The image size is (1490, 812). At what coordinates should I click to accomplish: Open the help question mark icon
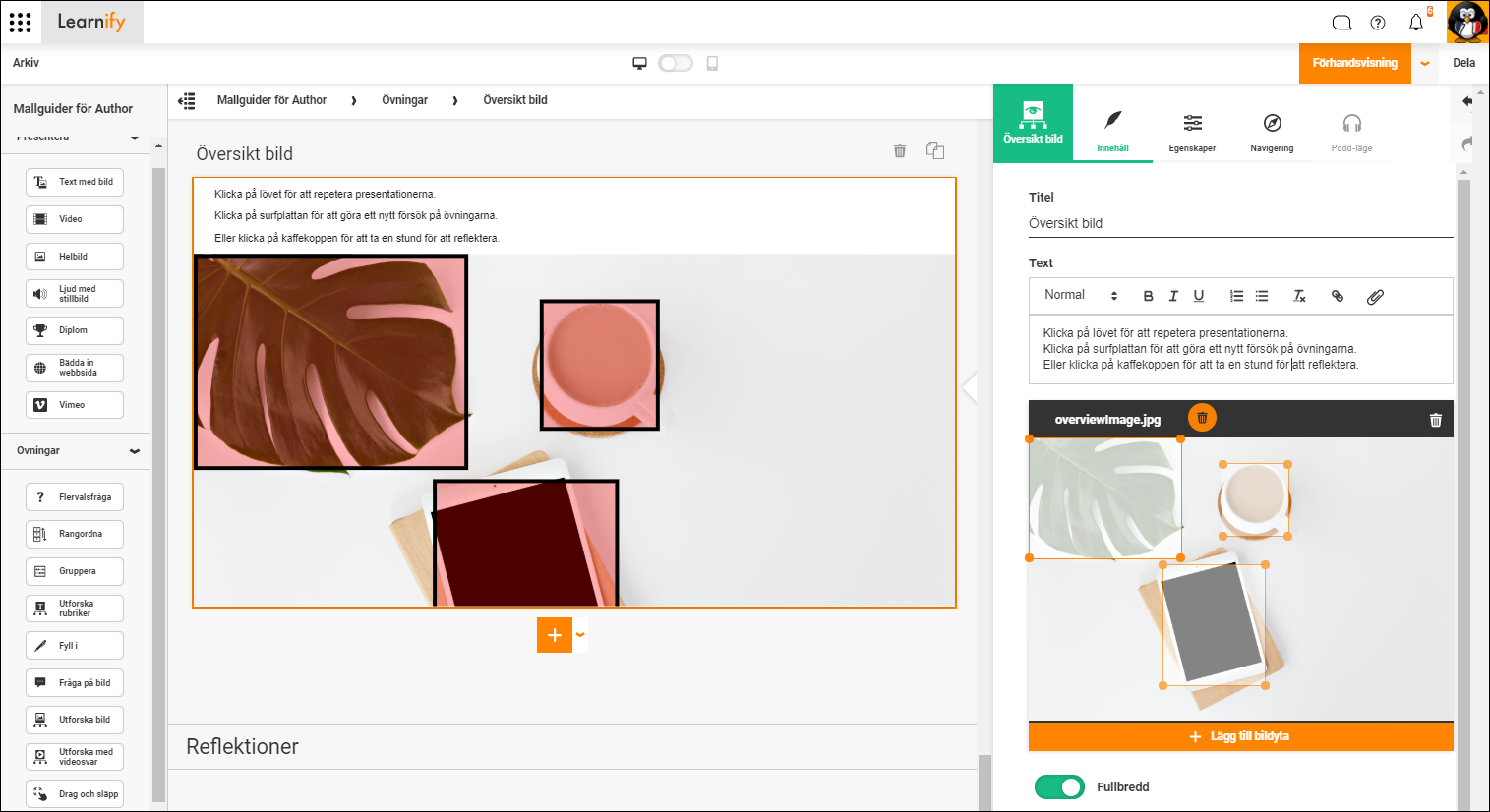pos(1378,23)
